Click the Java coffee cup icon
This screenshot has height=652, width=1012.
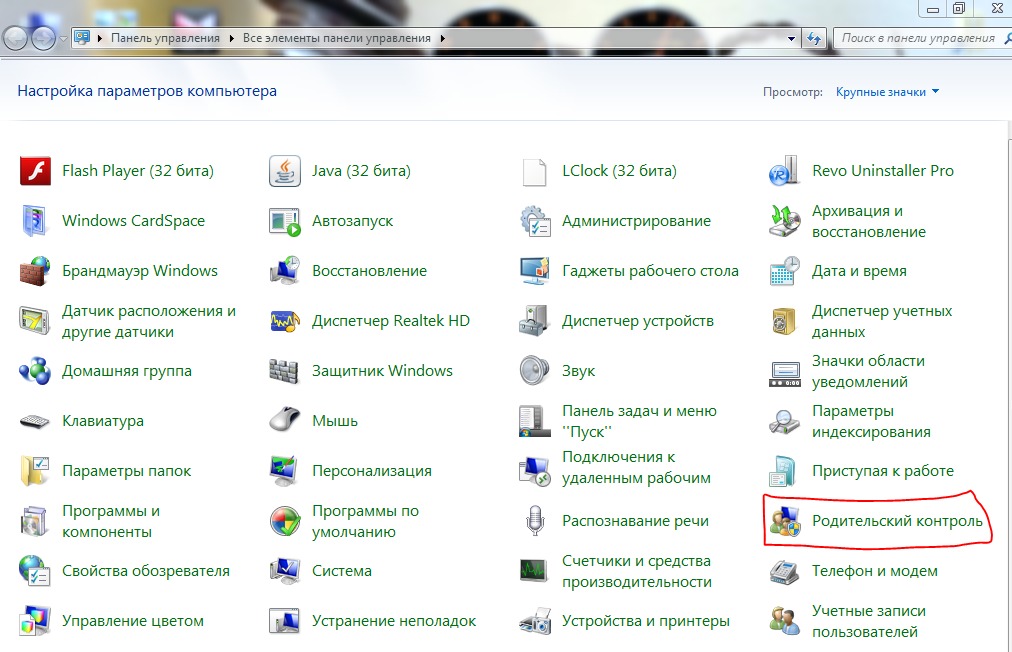(x=285, y=171)
